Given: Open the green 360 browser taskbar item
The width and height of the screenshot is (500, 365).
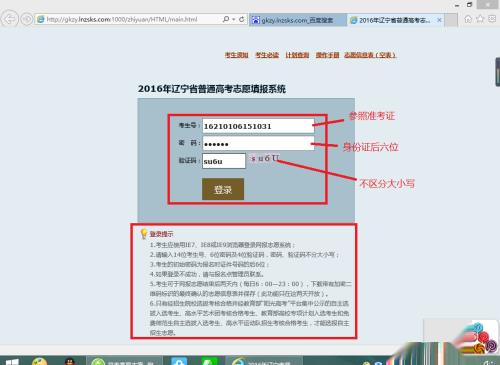Looking at the screenshot, I should (125, 361).
